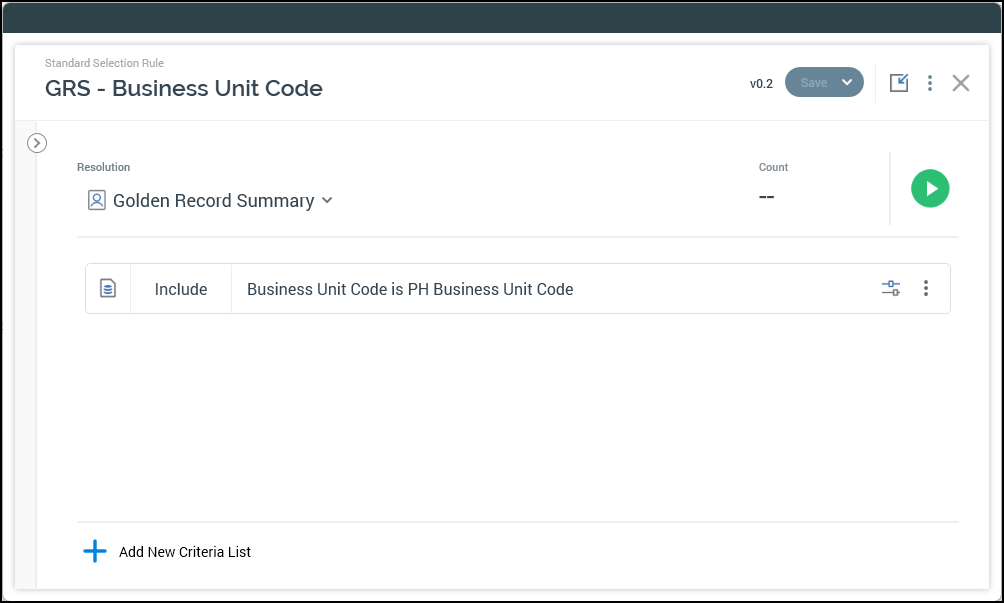Select the Golden Record Summary resolution text
Image resolution: width=1004 pixels, height=603 pixels.
tap(213, 201)
